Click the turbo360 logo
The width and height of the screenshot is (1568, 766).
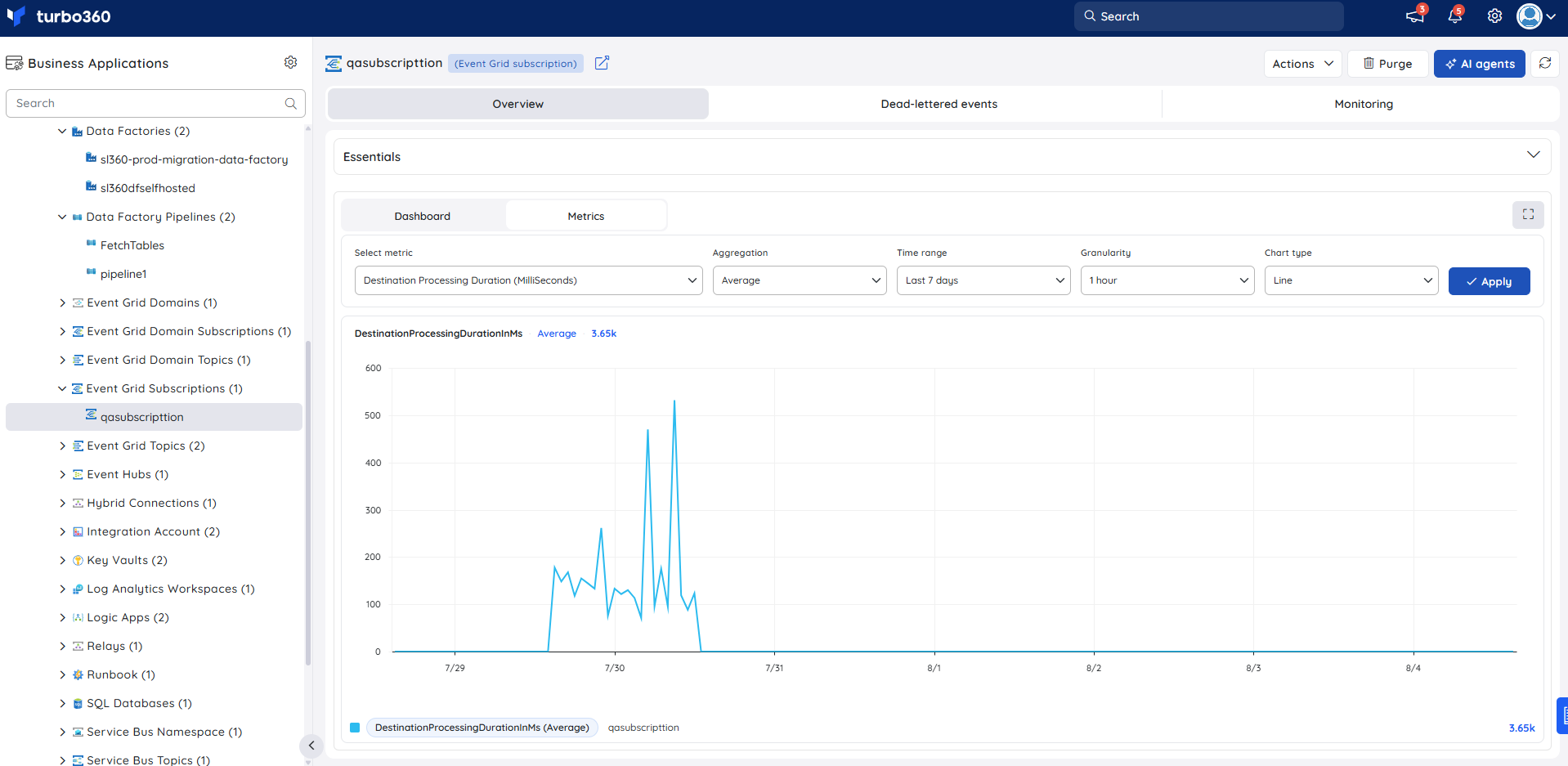point(58,16)
